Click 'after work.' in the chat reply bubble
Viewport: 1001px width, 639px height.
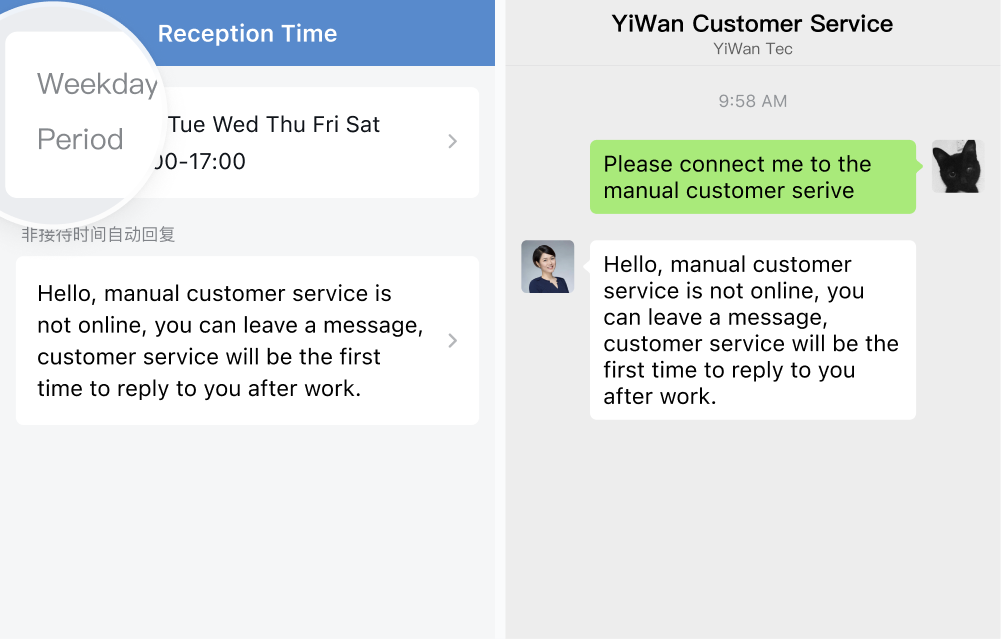659,396
